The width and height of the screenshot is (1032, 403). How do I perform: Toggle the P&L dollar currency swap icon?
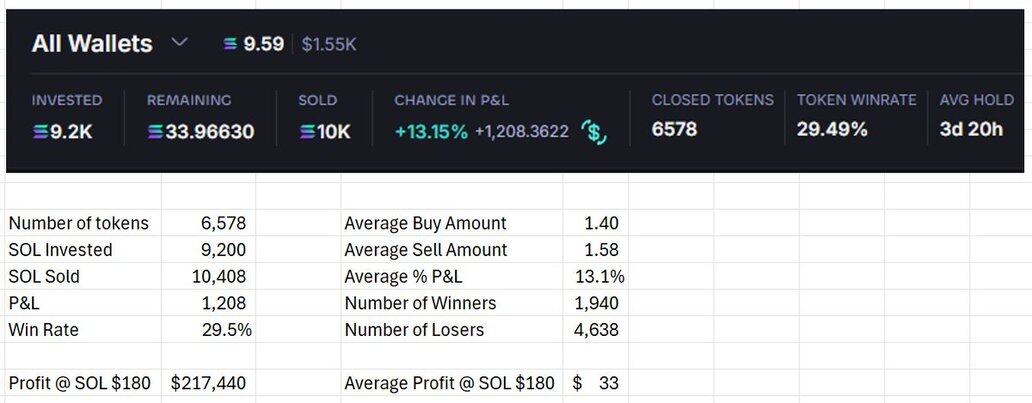595,131
